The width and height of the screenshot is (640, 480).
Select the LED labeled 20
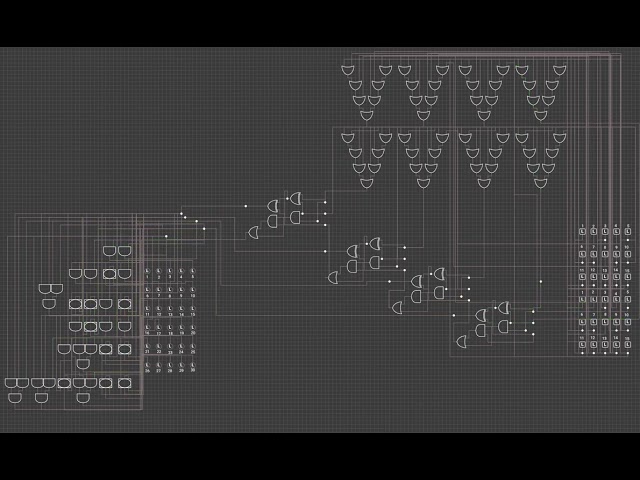point(193,328)
